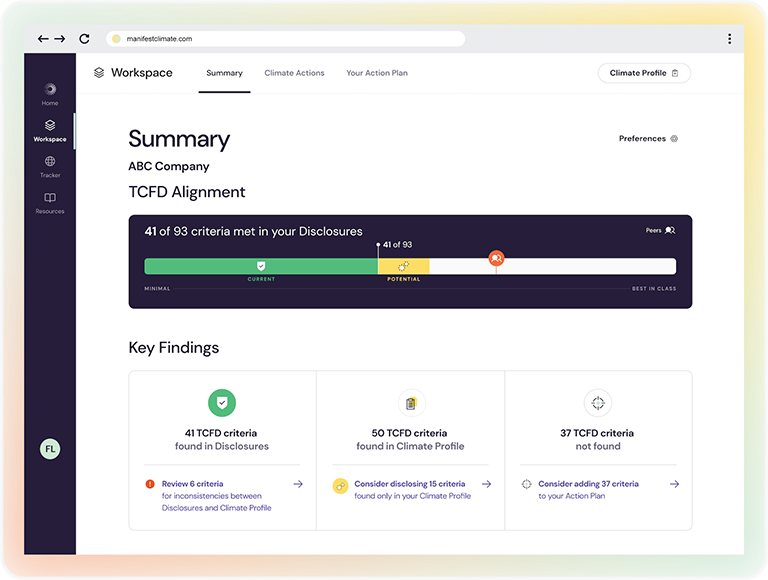Click the arrow next to Consider adding 37 criteria
Screen dimensions: 768x580
(674, 484)
